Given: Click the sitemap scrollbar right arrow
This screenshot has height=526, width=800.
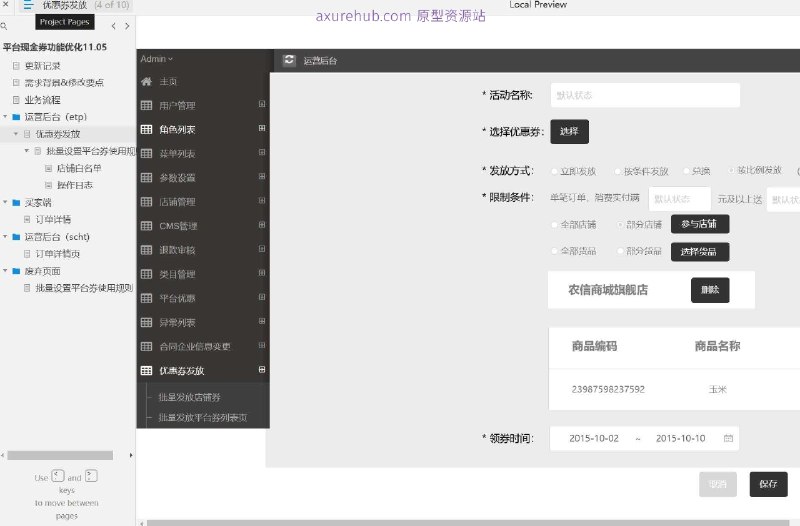Looking at the screenshot, I should pyautogui.click(x=131, y=455).
